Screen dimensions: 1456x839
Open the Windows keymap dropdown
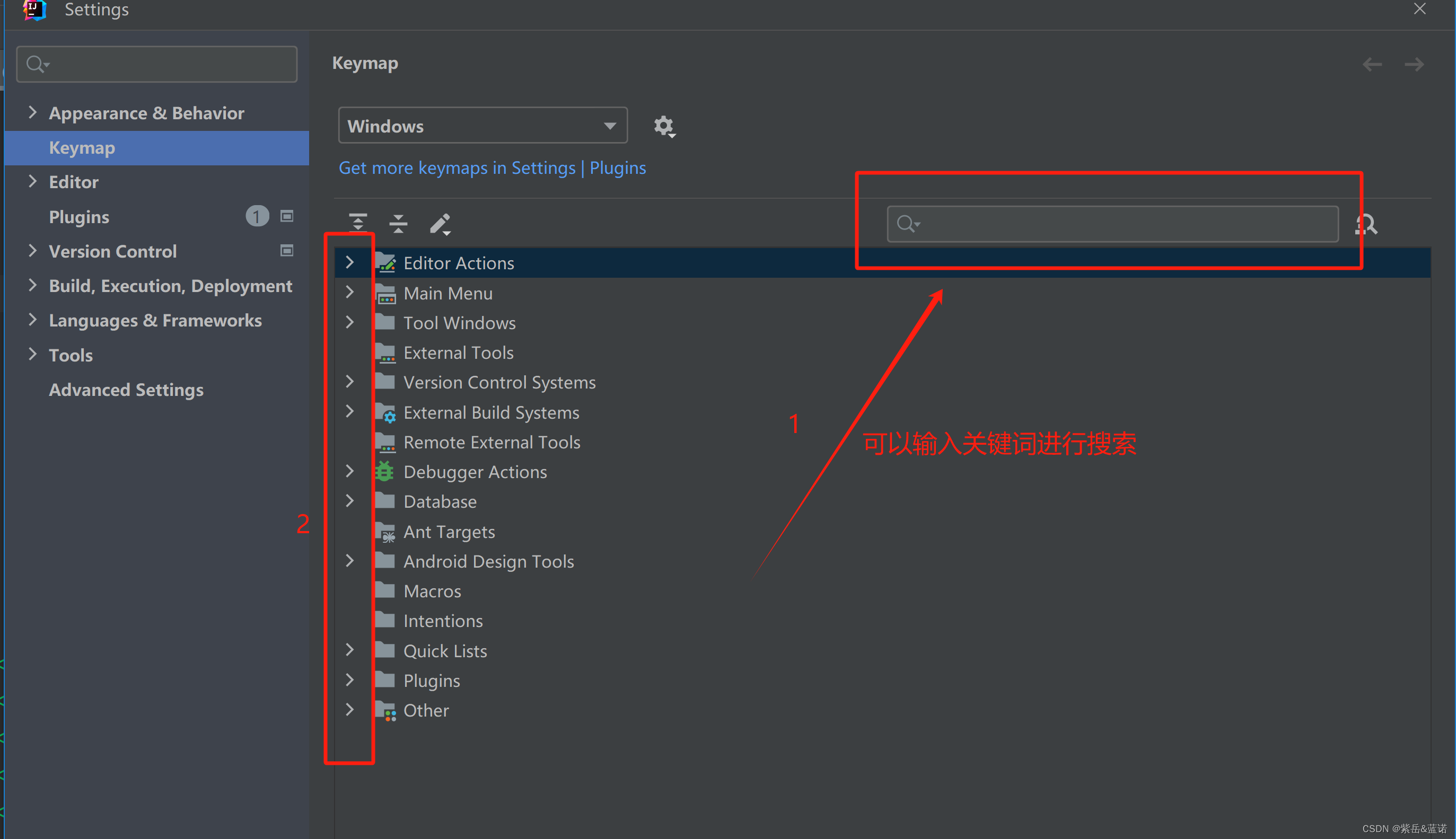click(x=483, y=126)
